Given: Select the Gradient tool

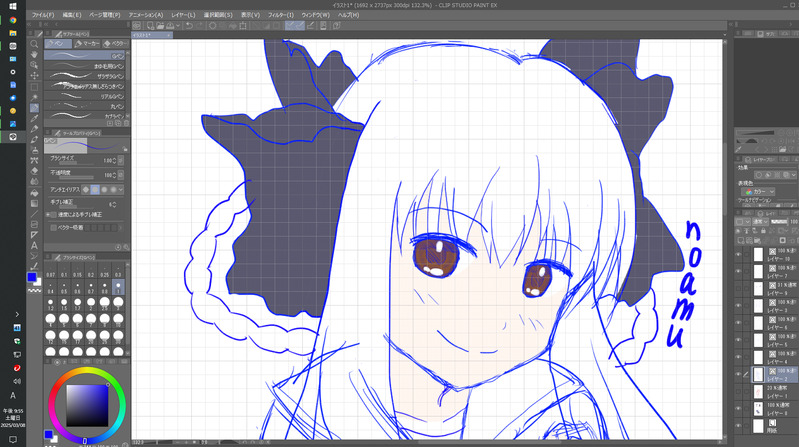Looking at the screenshot, I should pyautogui.click(x=34, y=203).
